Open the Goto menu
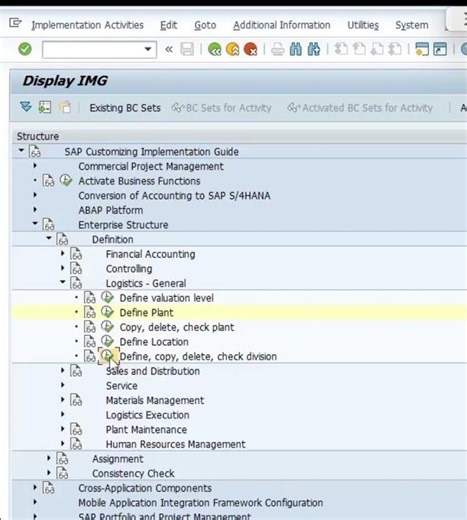The image size is (467, 520). click(x=205, y=25)
